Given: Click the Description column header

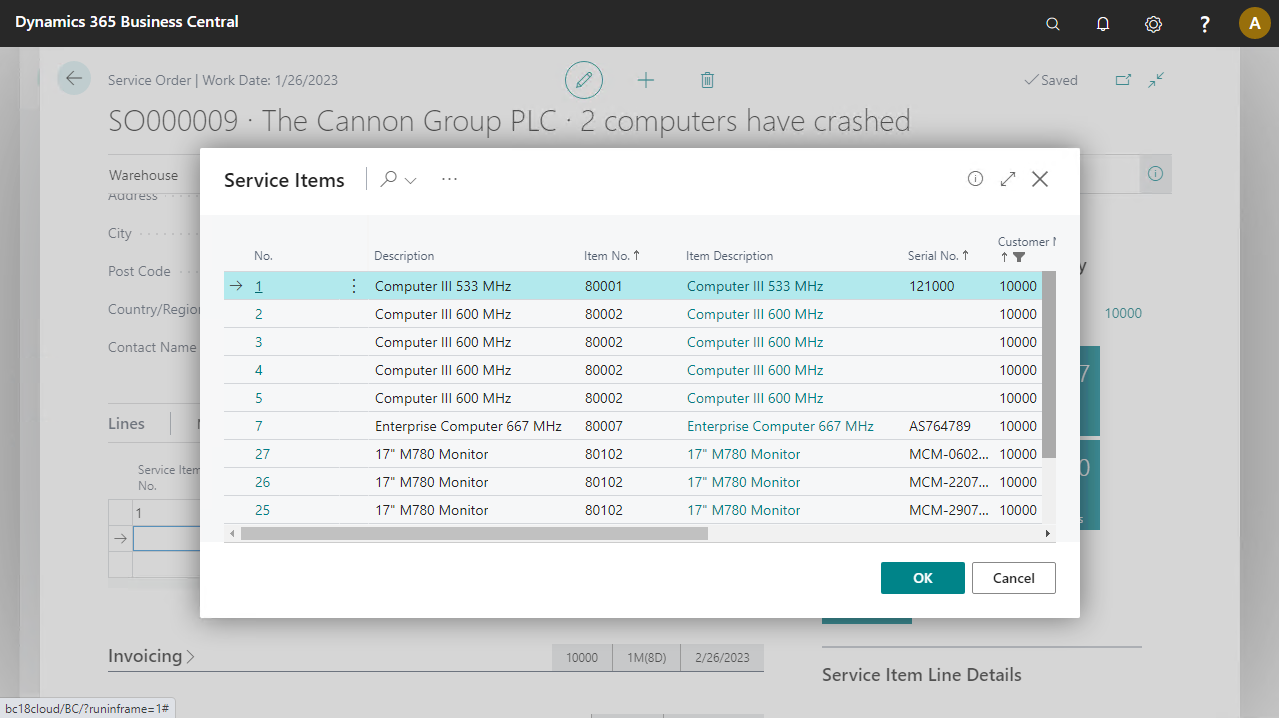Looking at the screenshot, I should [x=404, y=256].
